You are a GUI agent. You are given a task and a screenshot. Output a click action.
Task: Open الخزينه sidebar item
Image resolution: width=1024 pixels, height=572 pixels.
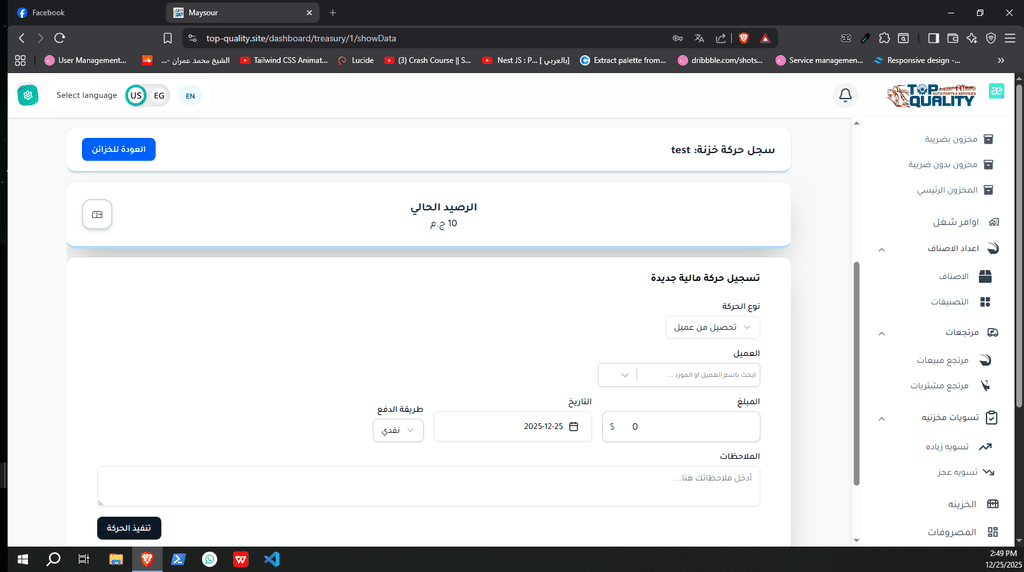pyautogui.click(x=972, y=504)
